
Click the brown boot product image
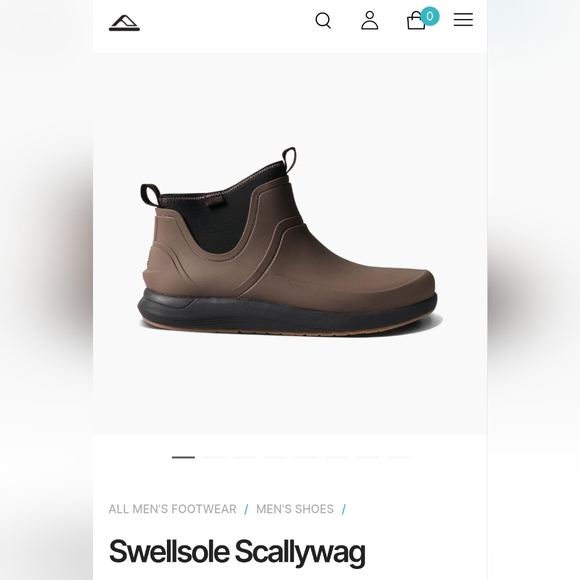click(x=290, y=242)
